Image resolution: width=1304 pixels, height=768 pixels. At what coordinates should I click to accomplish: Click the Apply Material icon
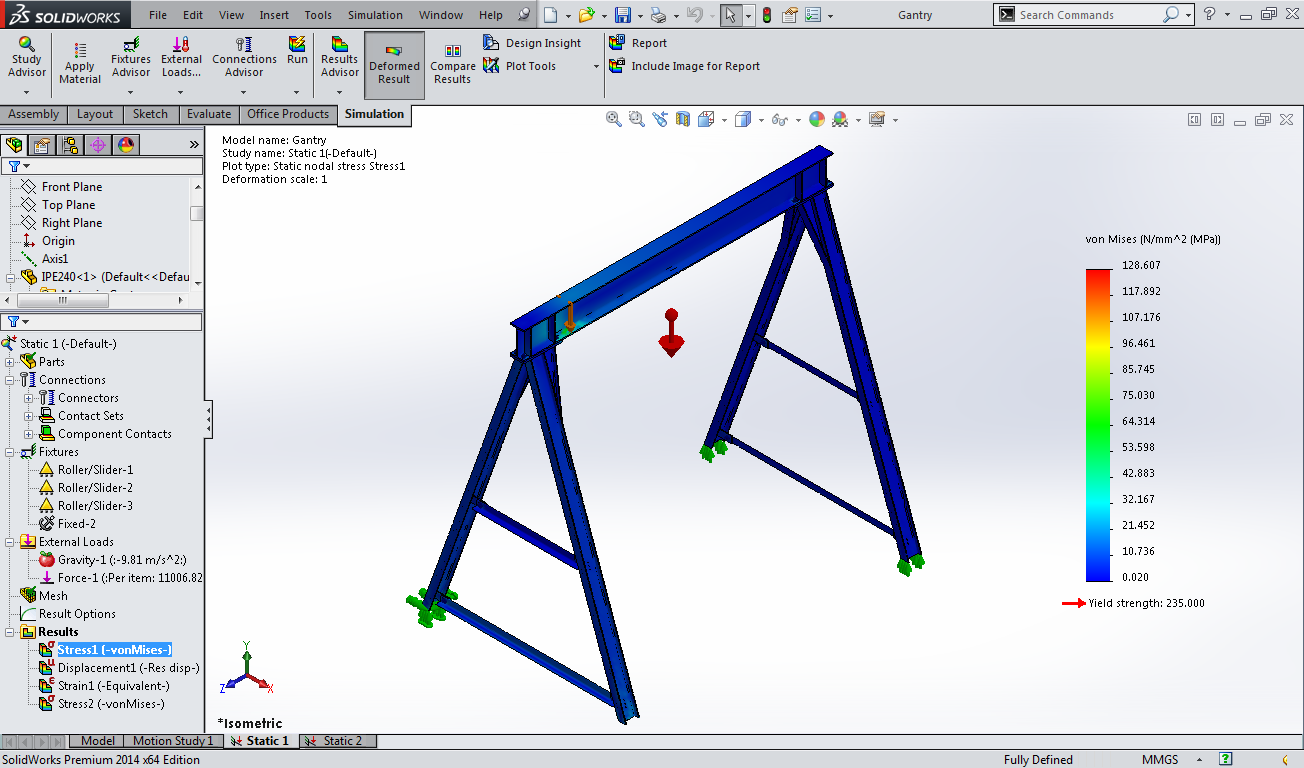coord(80,64)
